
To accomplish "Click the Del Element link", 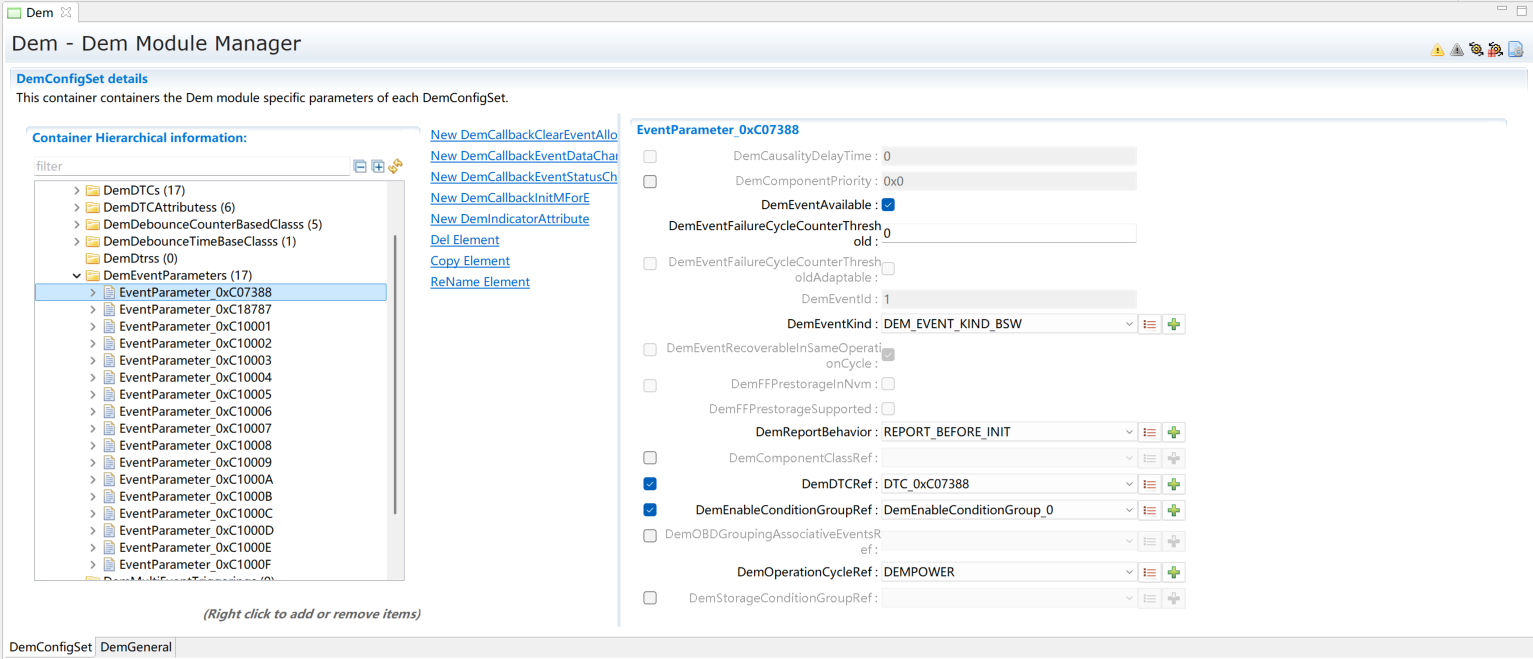I will point(465,240).
